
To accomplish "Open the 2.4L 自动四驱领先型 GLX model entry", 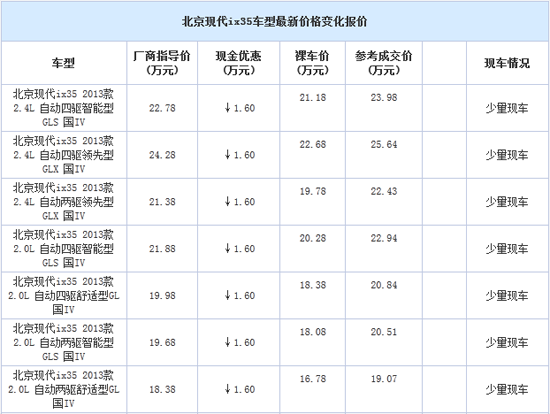I will [x=63, y=155].
